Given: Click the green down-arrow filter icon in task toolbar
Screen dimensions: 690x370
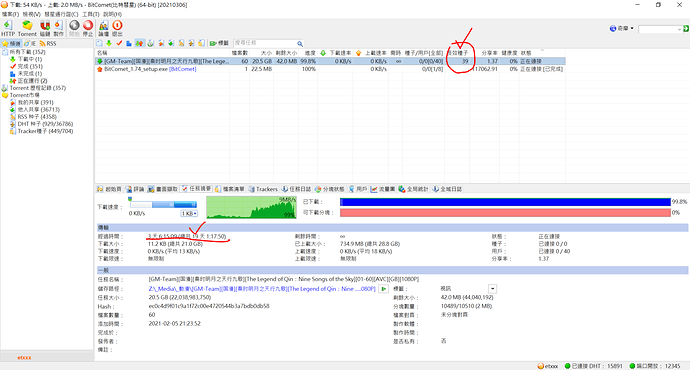Looking at the screenshot, I should [x=109, y=43].
